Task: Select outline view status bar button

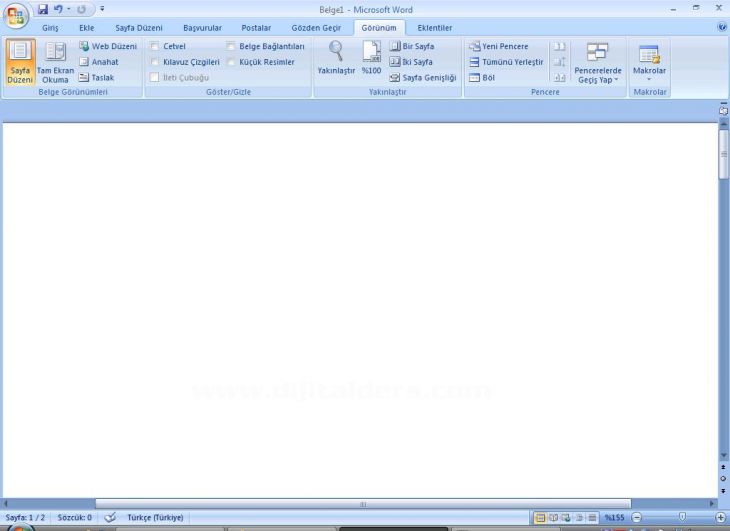Action: click(579, 518)
